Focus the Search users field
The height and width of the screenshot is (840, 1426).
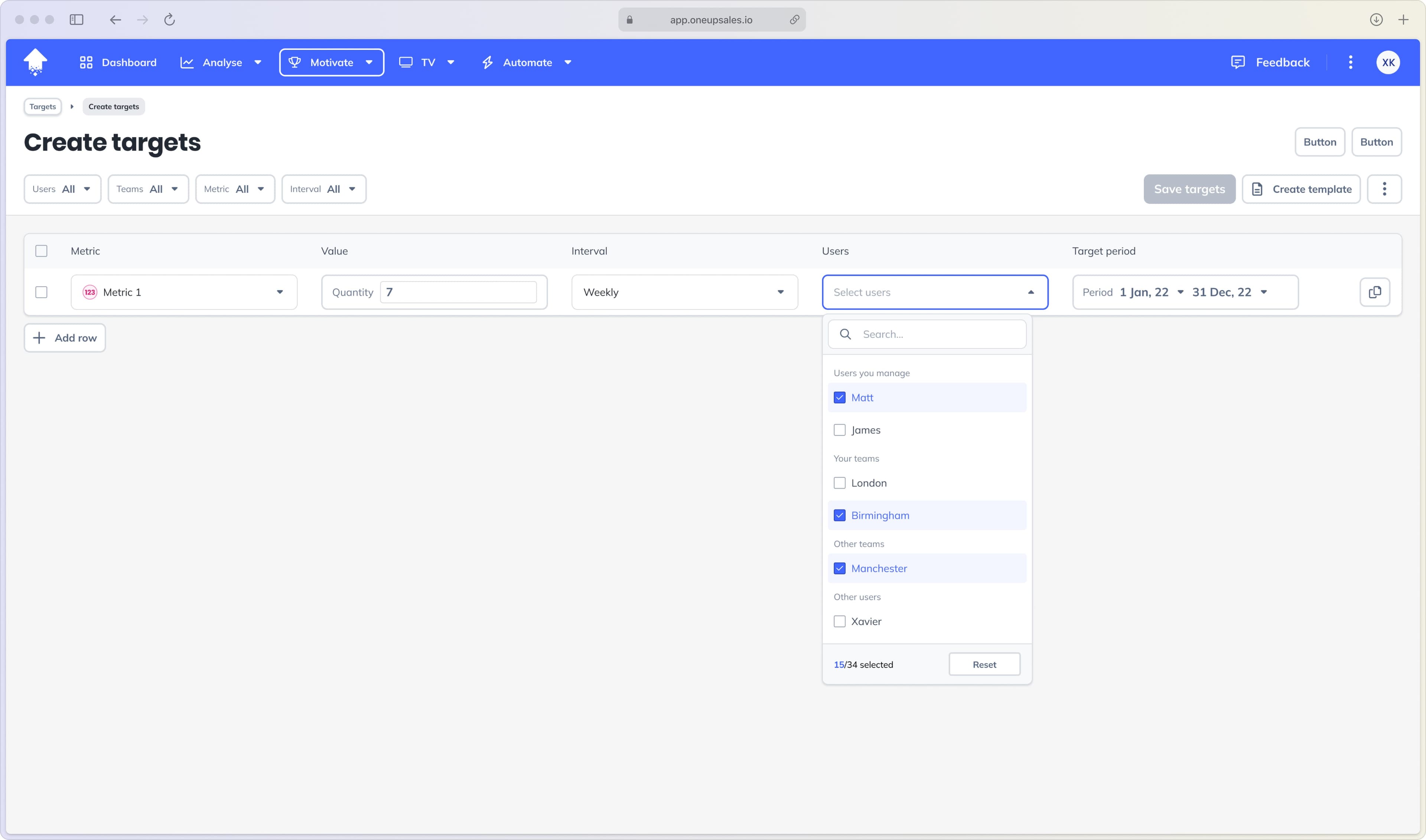pyautogui.click(x=927, y=334)
